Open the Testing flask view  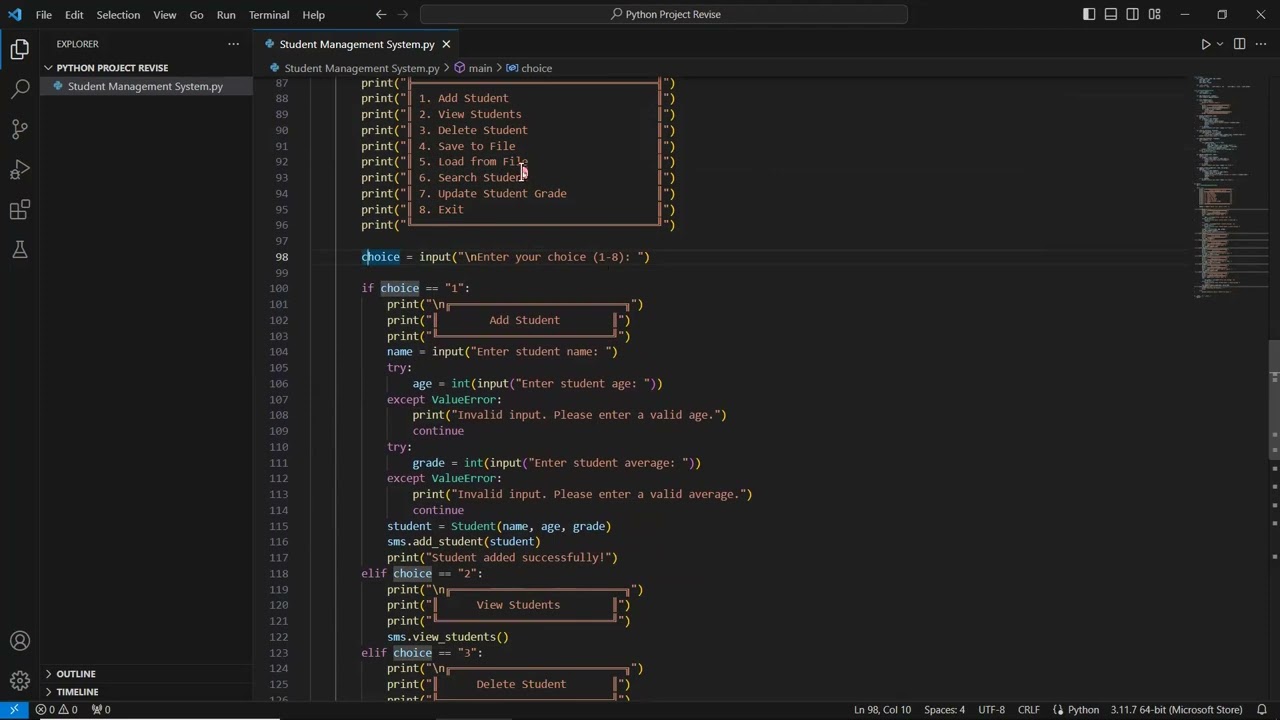(x=20, y=250)
